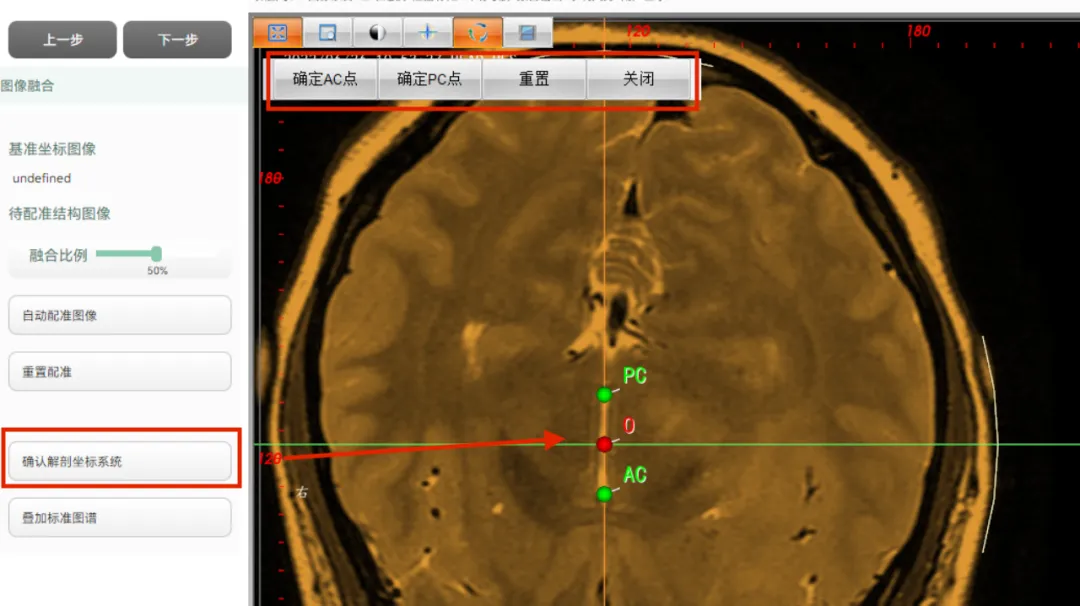Click the 基准坐标图像 label
The width and height of the screenshot is (1080, 606).
point(52,149)
